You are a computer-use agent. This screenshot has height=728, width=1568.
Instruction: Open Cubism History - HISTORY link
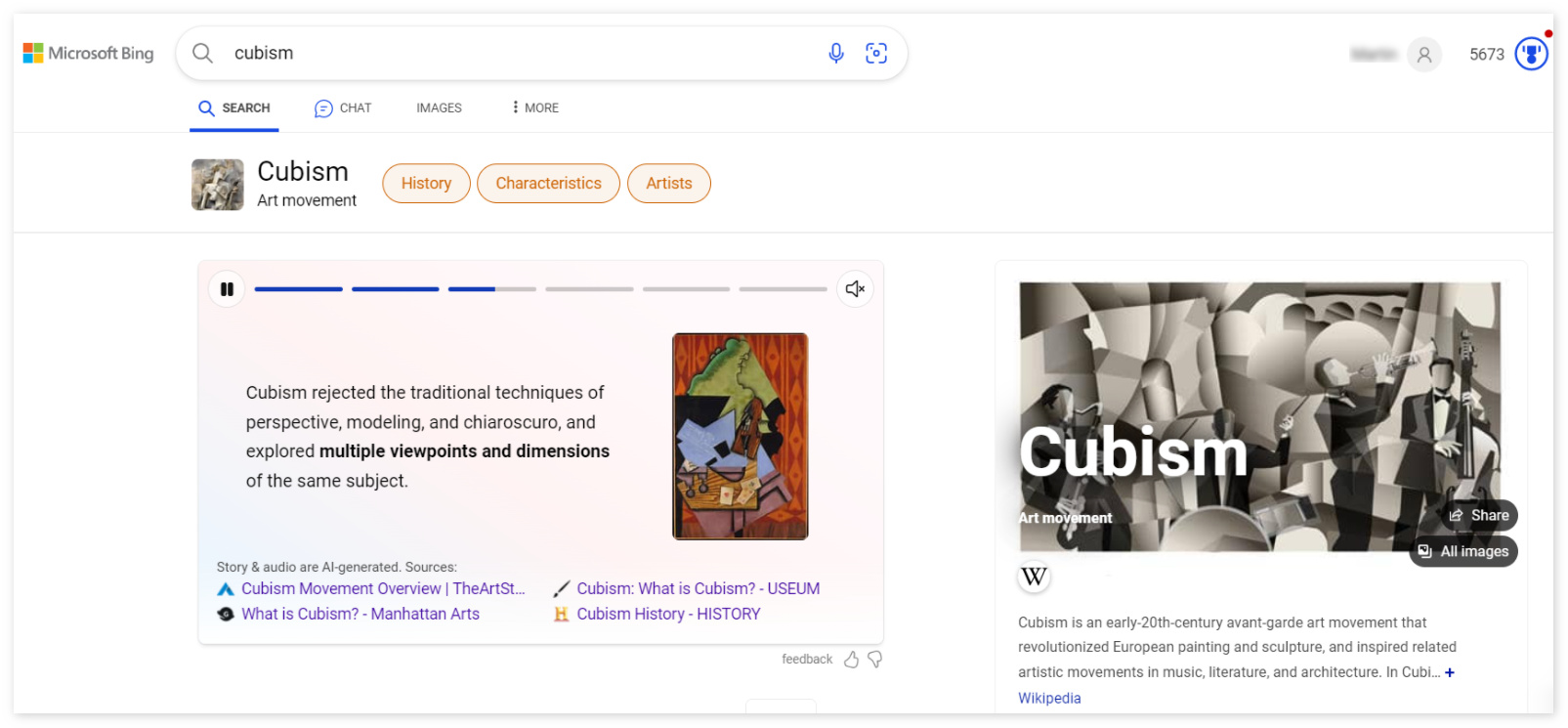pos(667,614)
